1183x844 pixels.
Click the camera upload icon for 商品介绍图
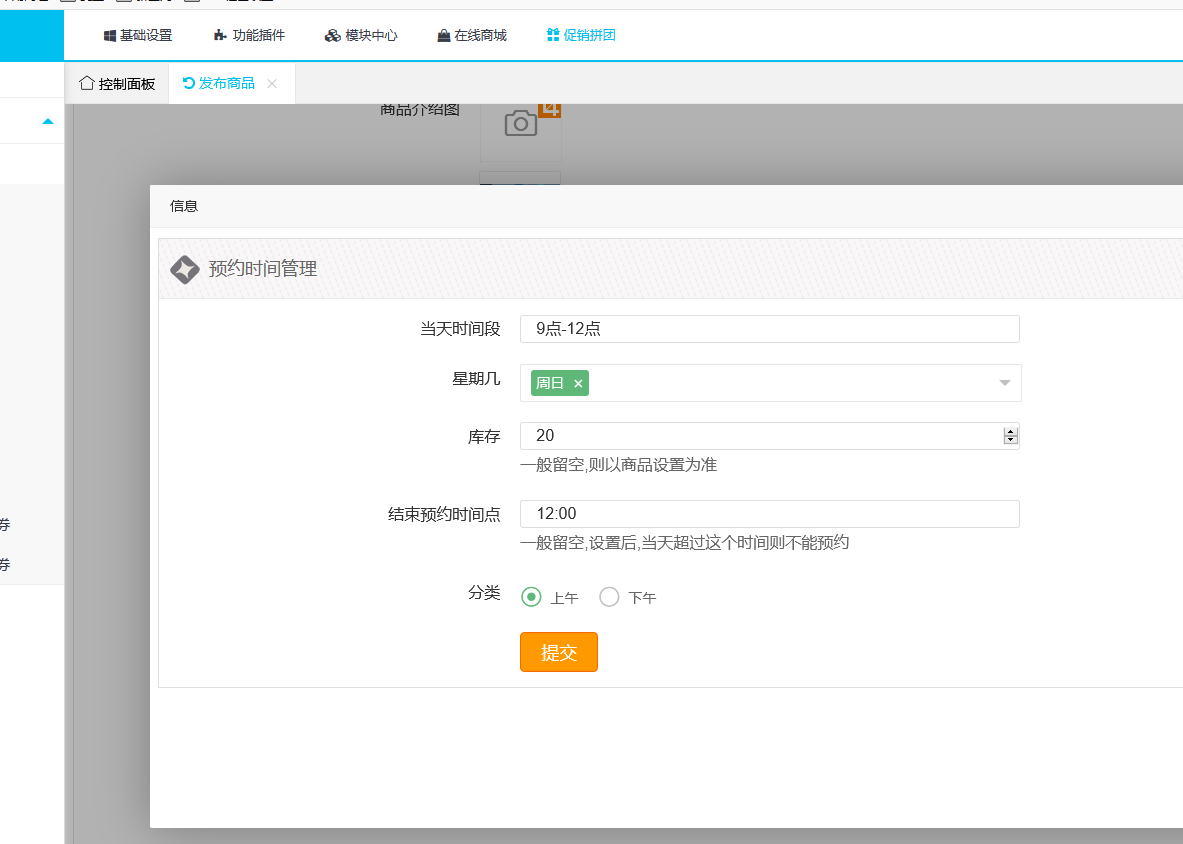pos(520,124)
